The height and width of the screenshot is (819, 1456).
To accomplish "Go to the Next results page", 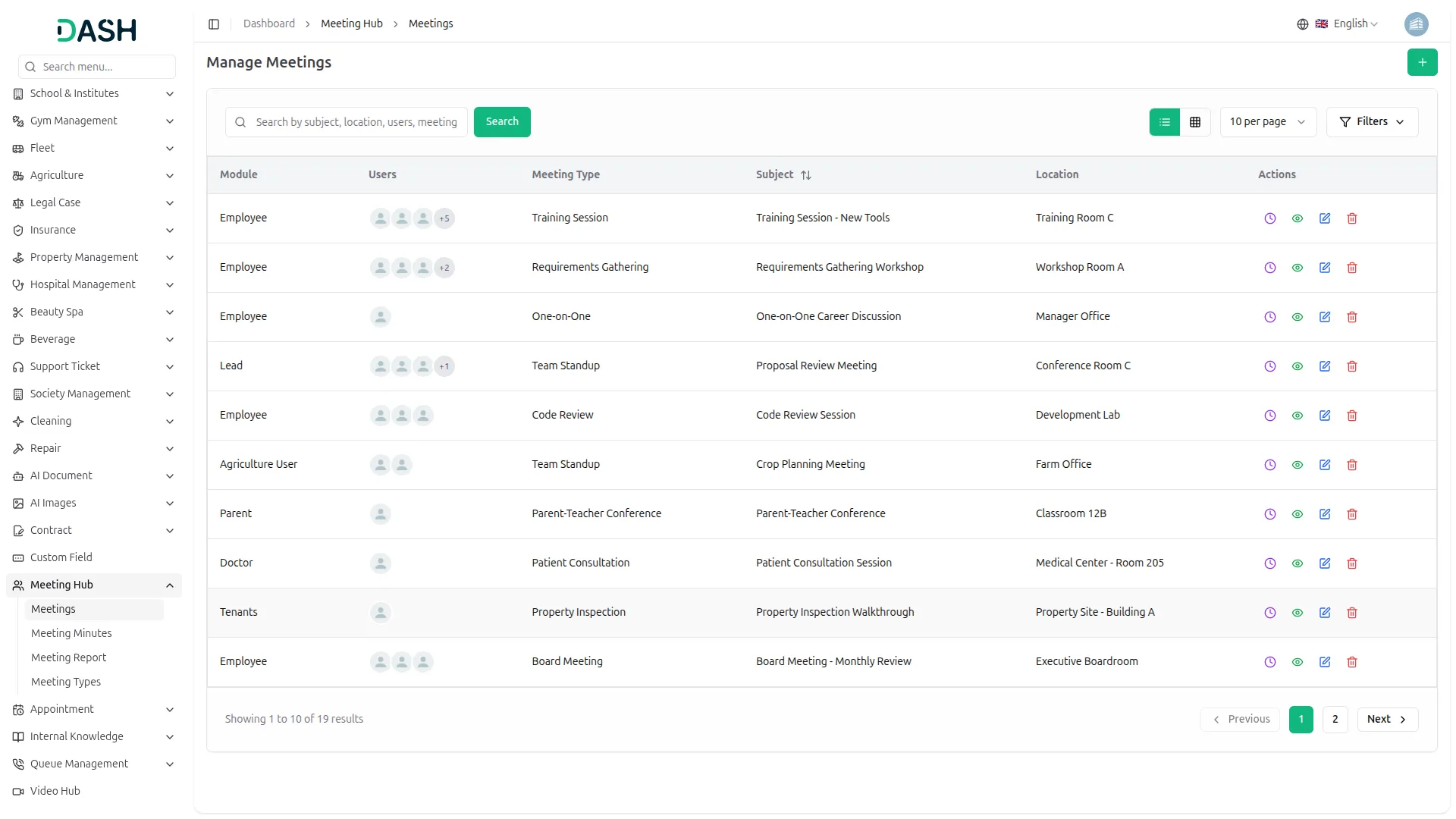I will click(x=1387, y=720).
